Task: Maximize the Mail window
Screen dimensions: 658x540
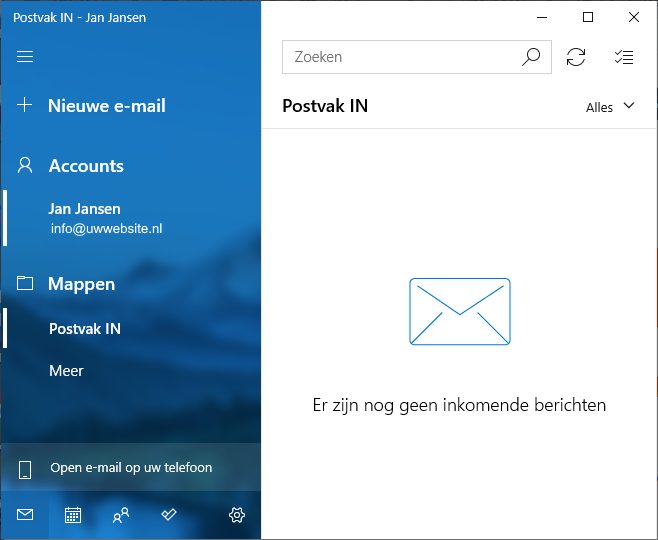Action: coord(588,17)
